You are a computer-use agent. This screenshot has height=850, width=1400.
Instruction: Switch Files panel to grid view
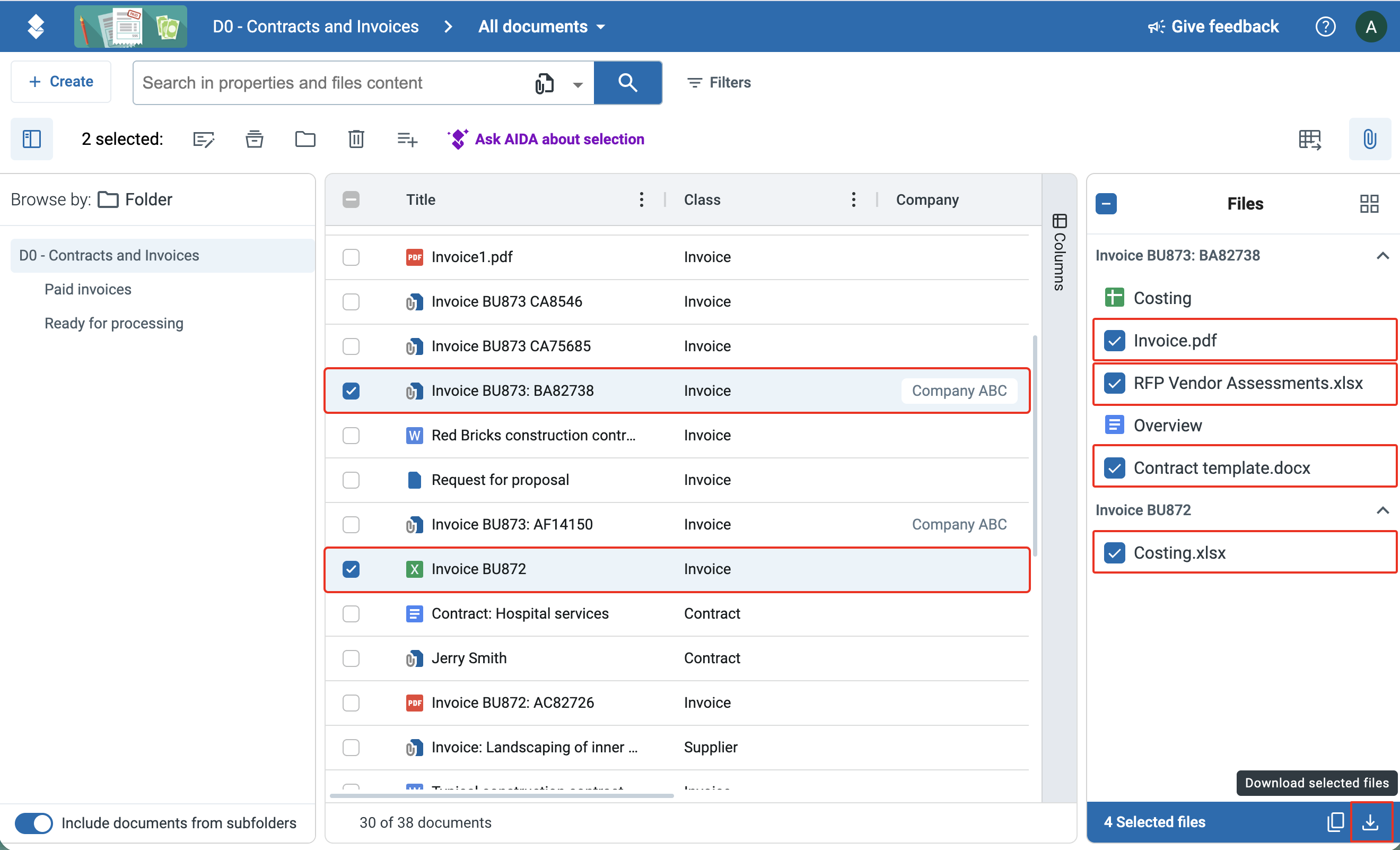(1369, 204)
